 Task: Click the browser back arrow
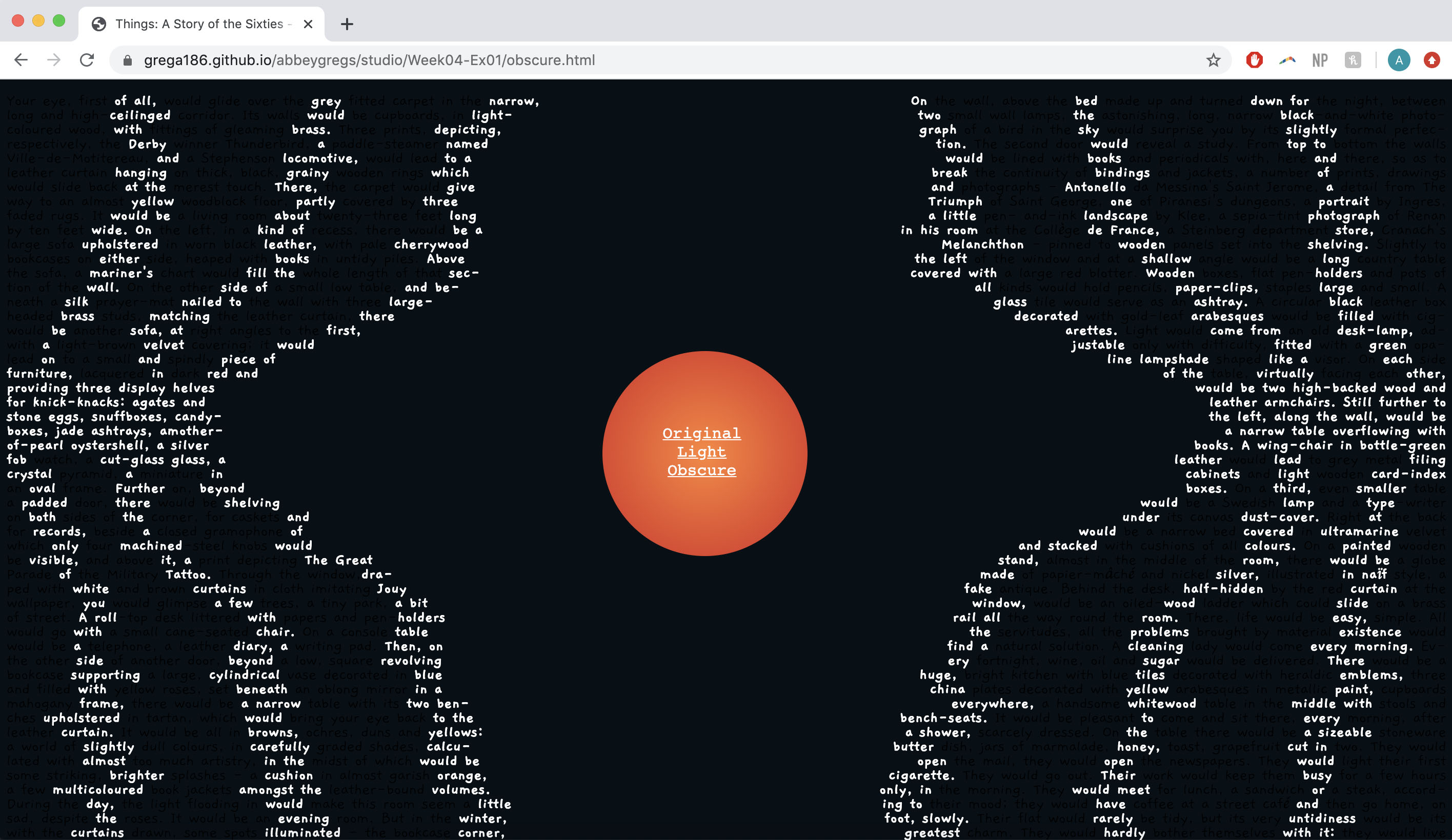pos(21,60)
